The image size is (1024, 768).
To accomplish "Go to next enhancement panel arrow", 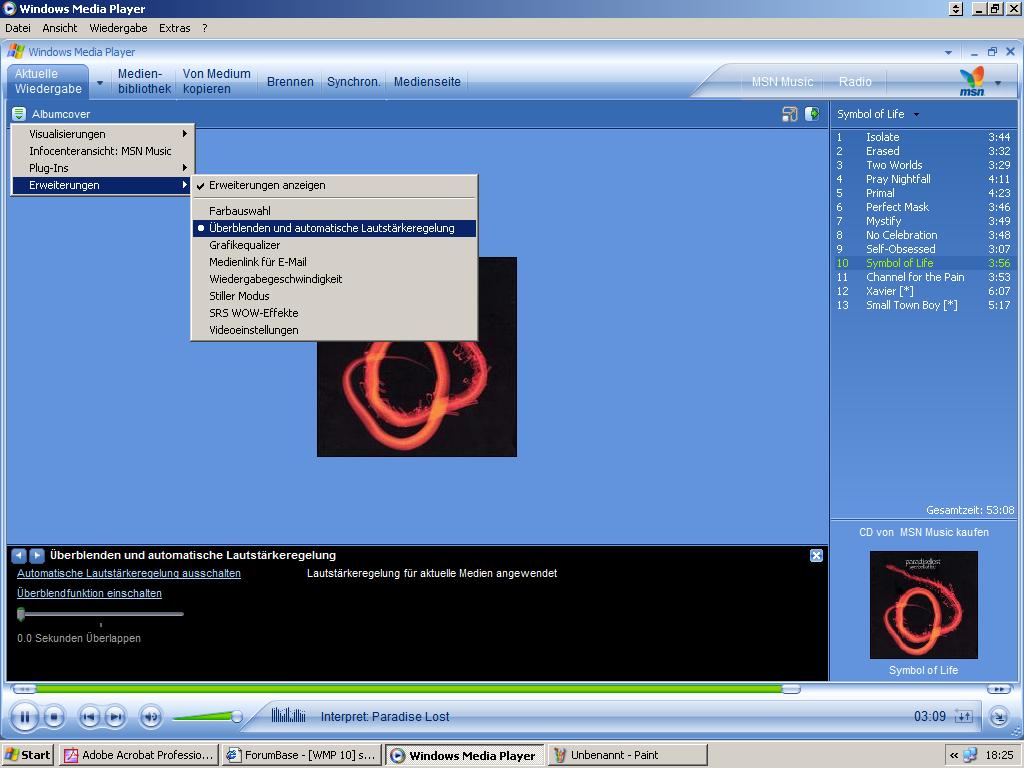I will 37,555.
